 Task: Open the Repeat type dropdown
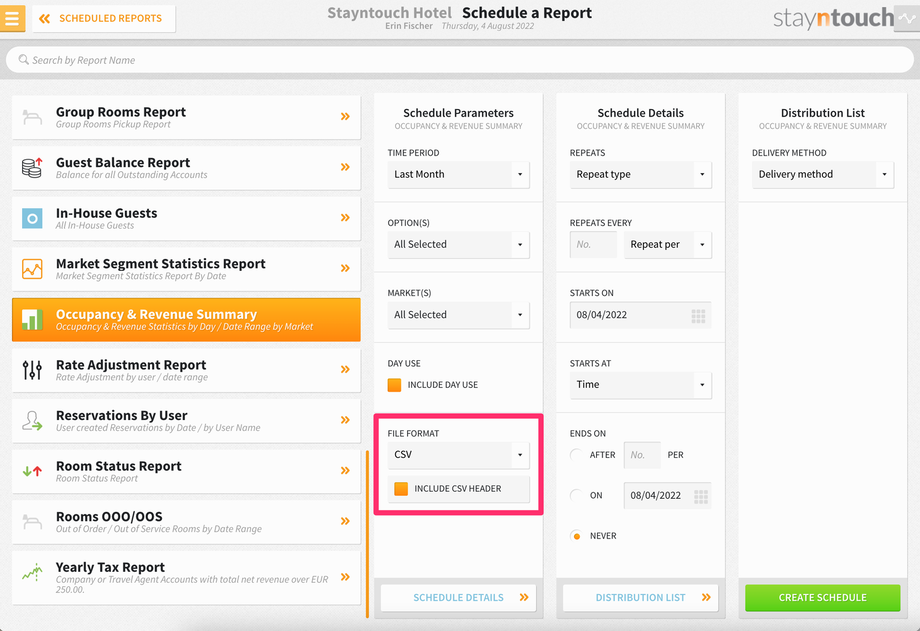(x=641, y=175)
